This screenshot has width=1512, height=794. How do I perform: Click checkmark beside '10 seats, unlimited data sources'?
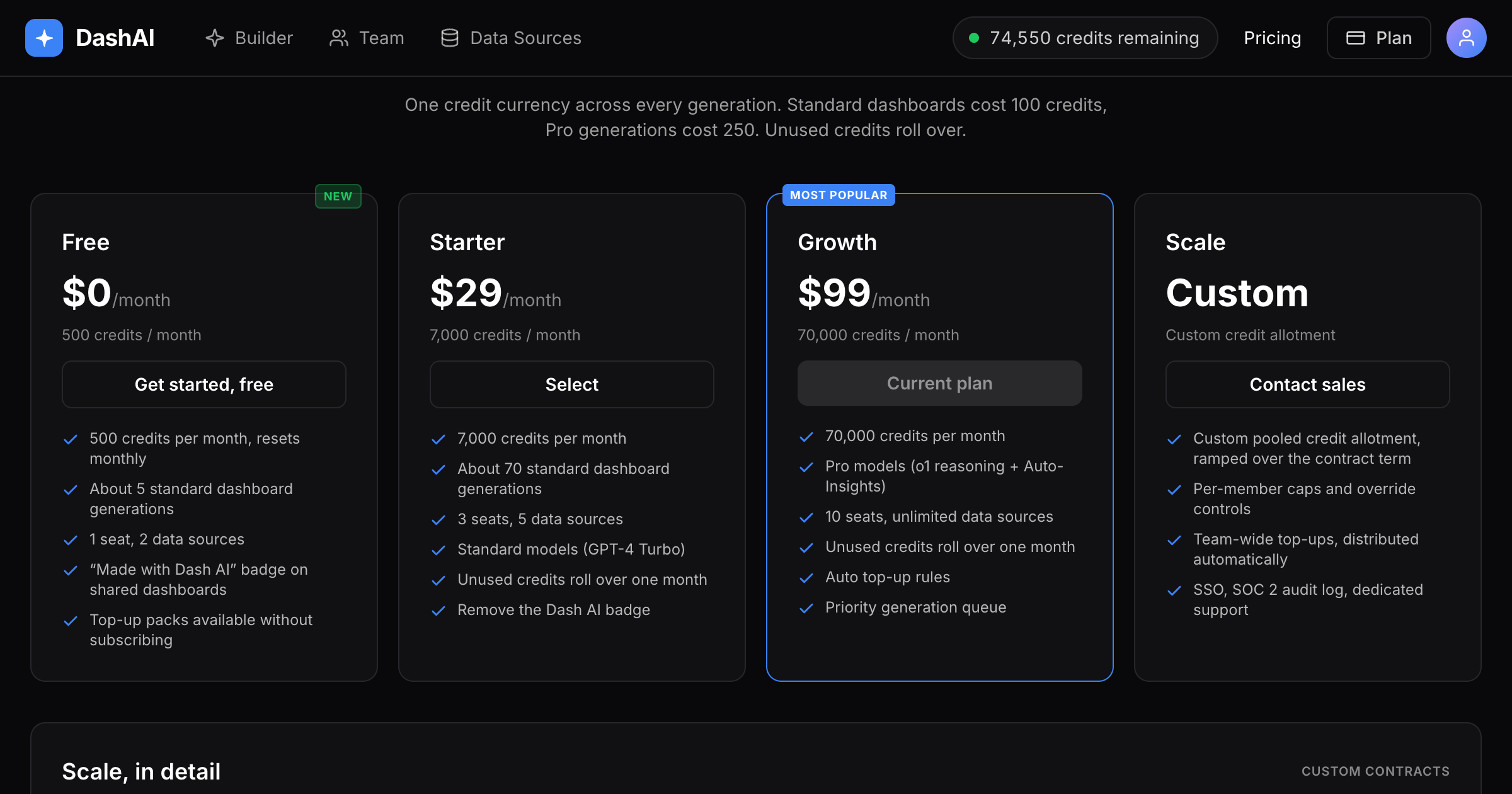pyautogui.click(x=806, y=517)
